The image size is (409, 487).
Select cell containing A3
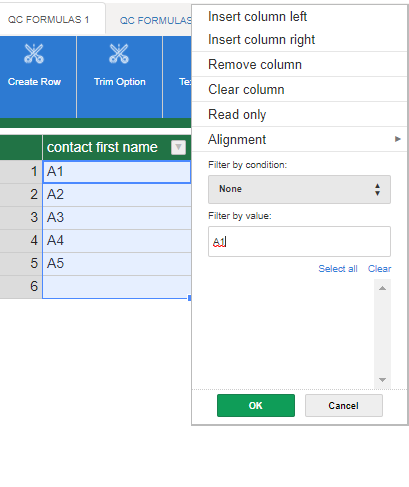pos(117,218)
